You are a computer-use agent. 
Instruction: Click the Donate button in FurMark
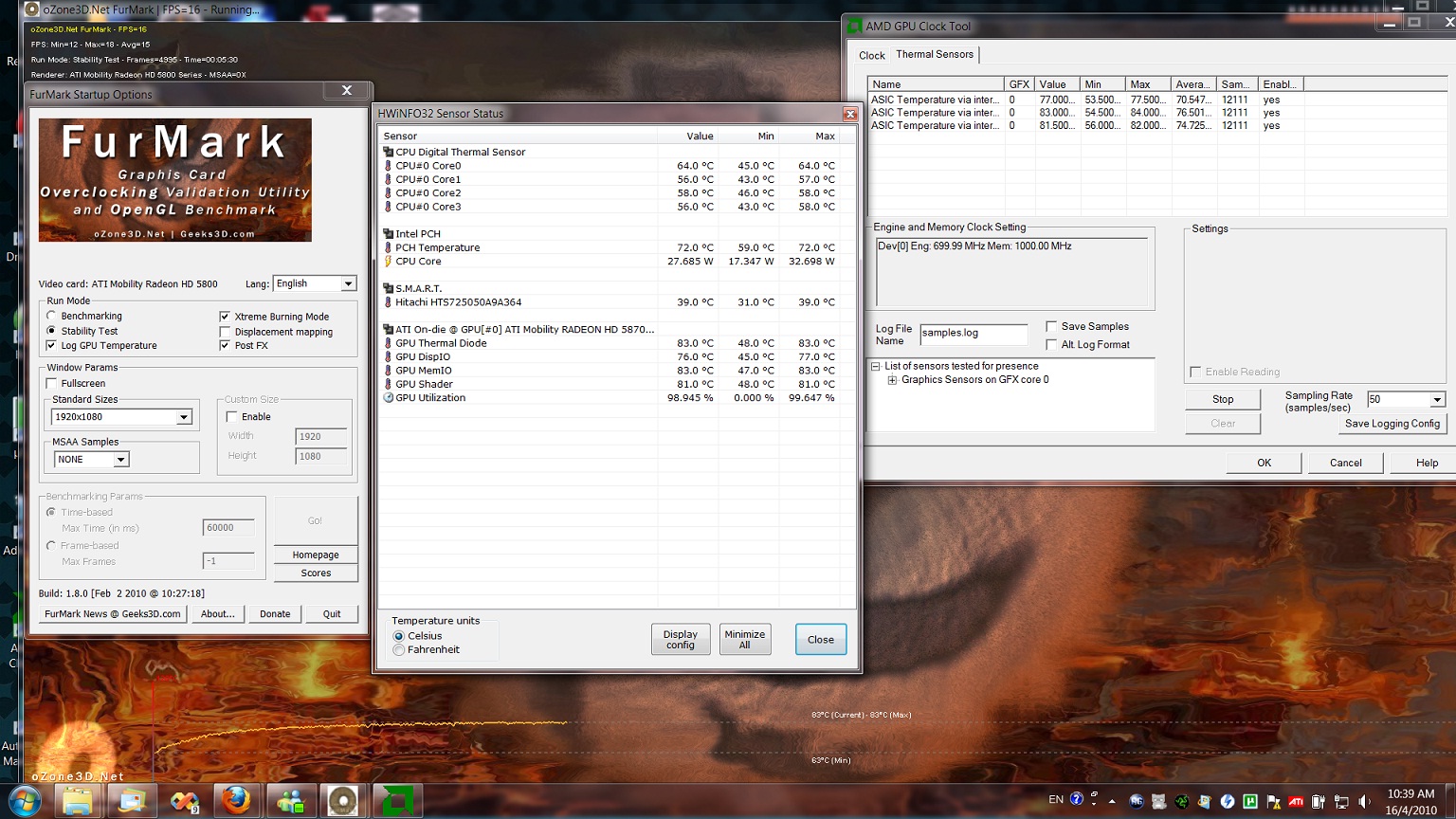tap(275, 614)
